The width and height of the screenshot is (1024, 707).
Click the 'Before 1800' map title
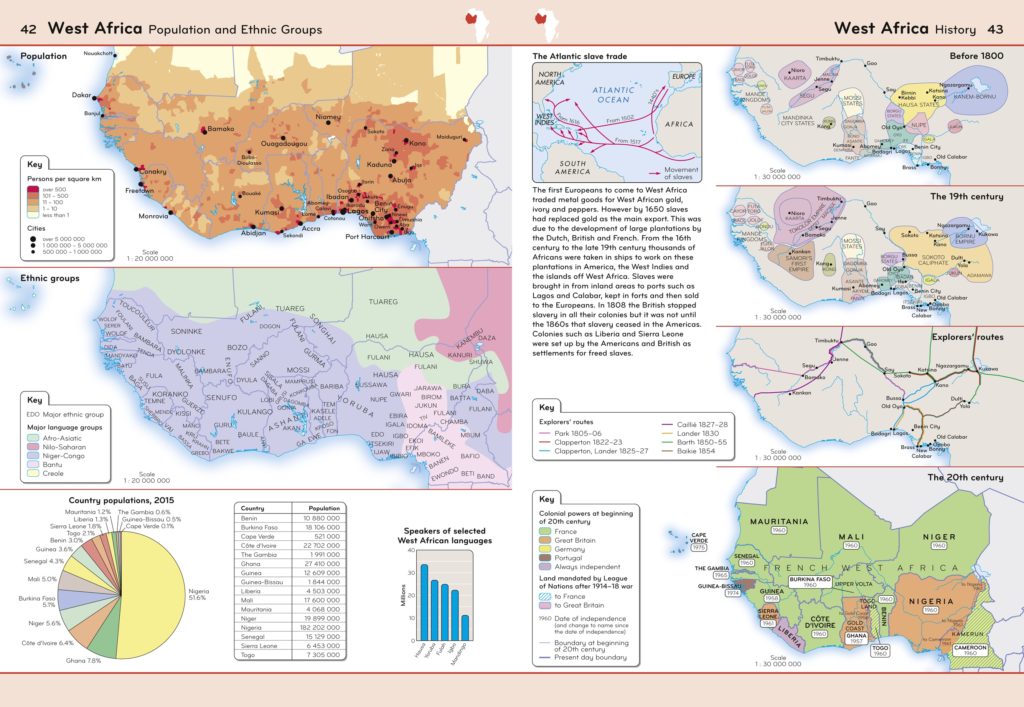[x=976, y=56]
